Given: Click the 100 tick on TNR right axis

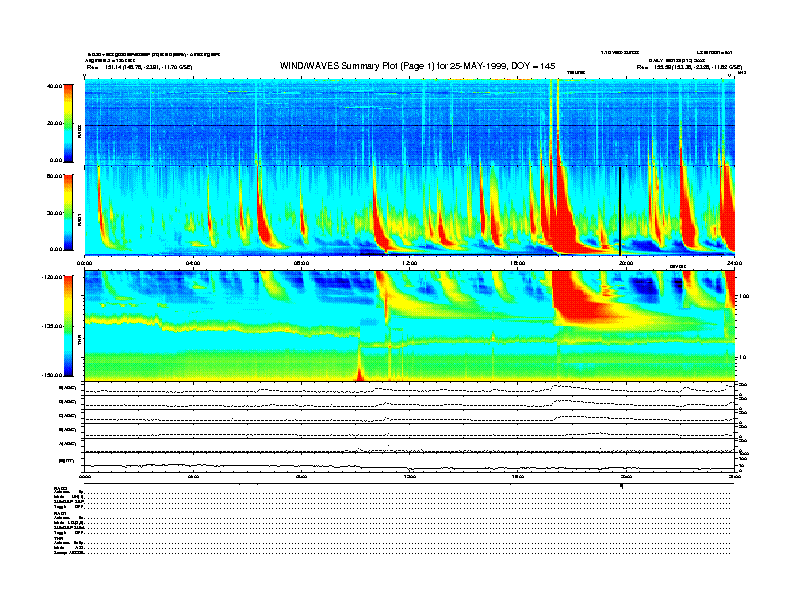Looking at the screenshot, I should tap(744, 296).
